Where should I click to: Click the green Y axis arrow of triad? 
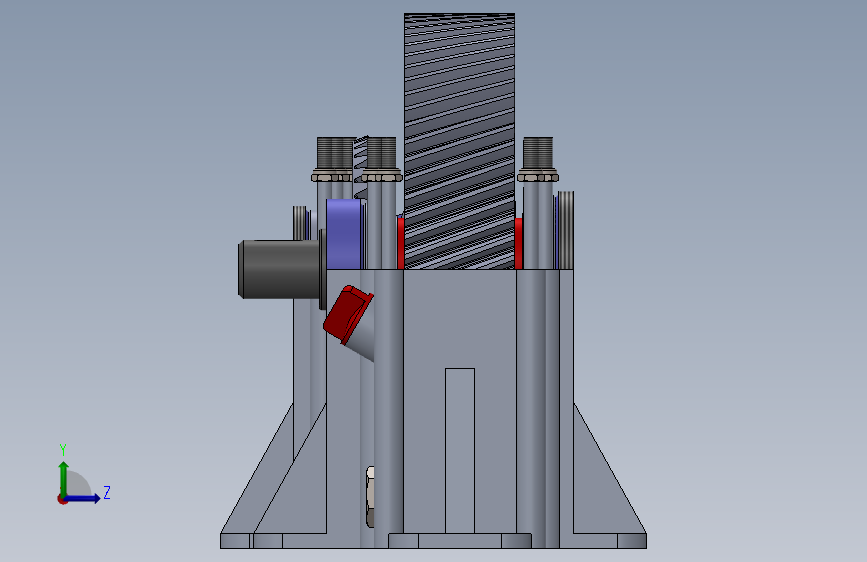(63, 478)
